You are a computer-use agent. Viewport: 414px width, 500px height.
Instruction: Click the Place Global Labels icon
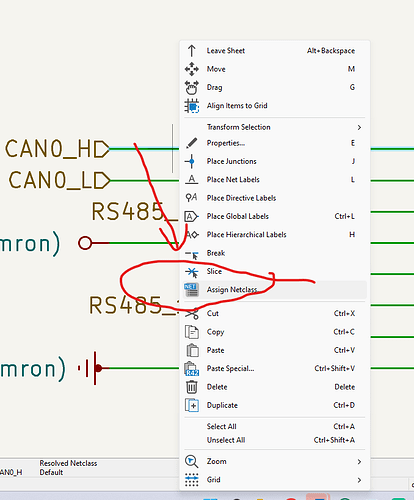(191, 216)
